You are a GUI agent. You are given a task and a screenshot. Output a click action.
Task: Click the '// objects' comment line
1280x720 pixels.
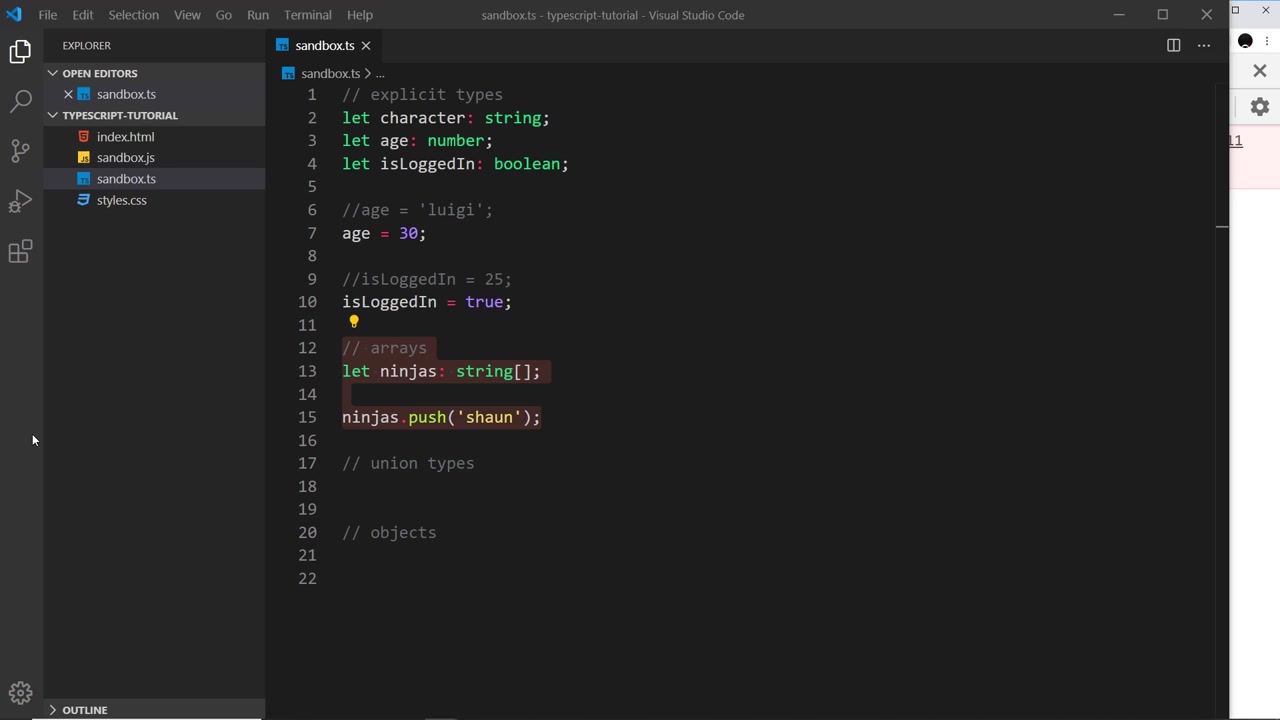[x=389, y=532]
